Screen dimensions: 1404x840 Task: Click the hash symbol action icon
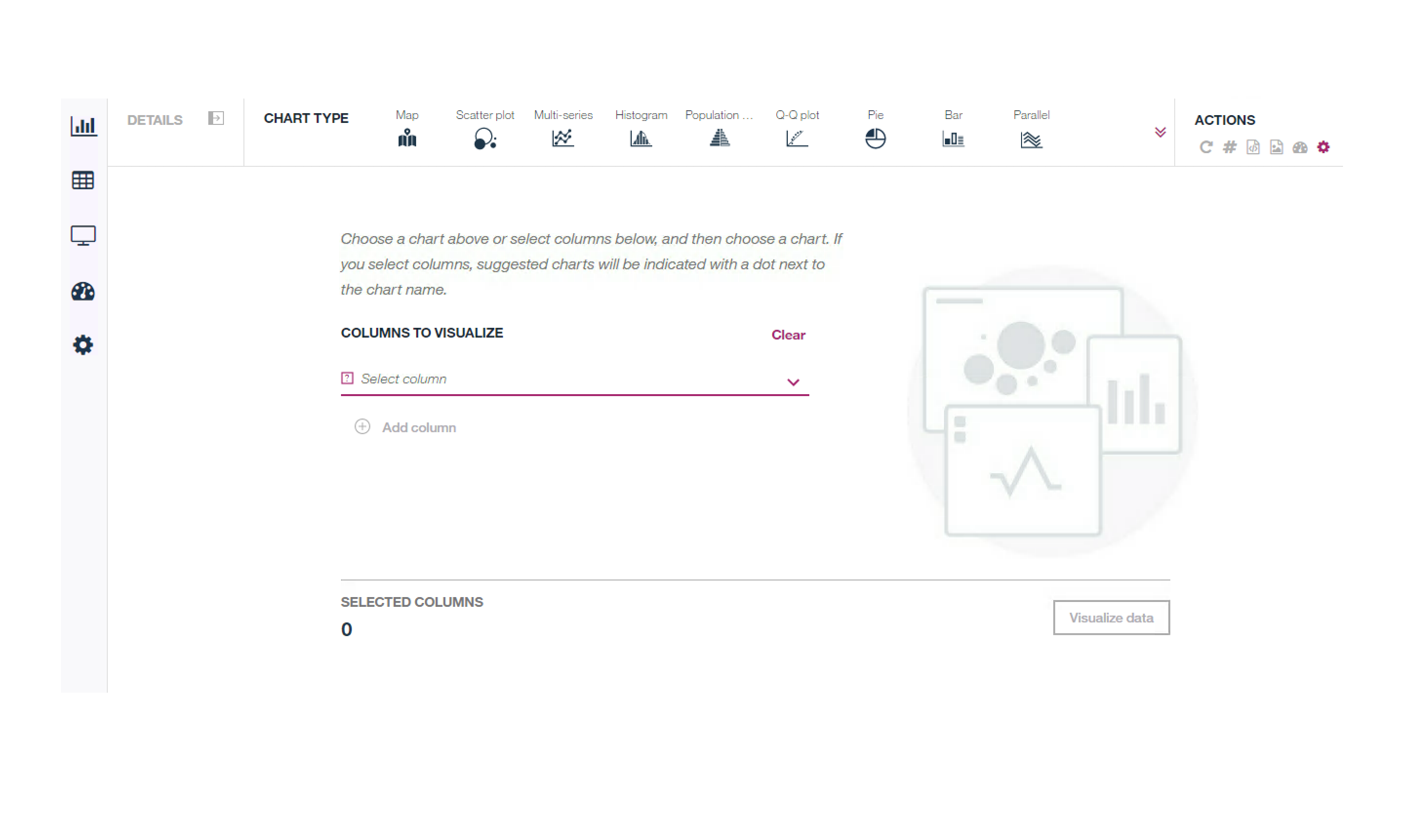(x=1229, y=147)
